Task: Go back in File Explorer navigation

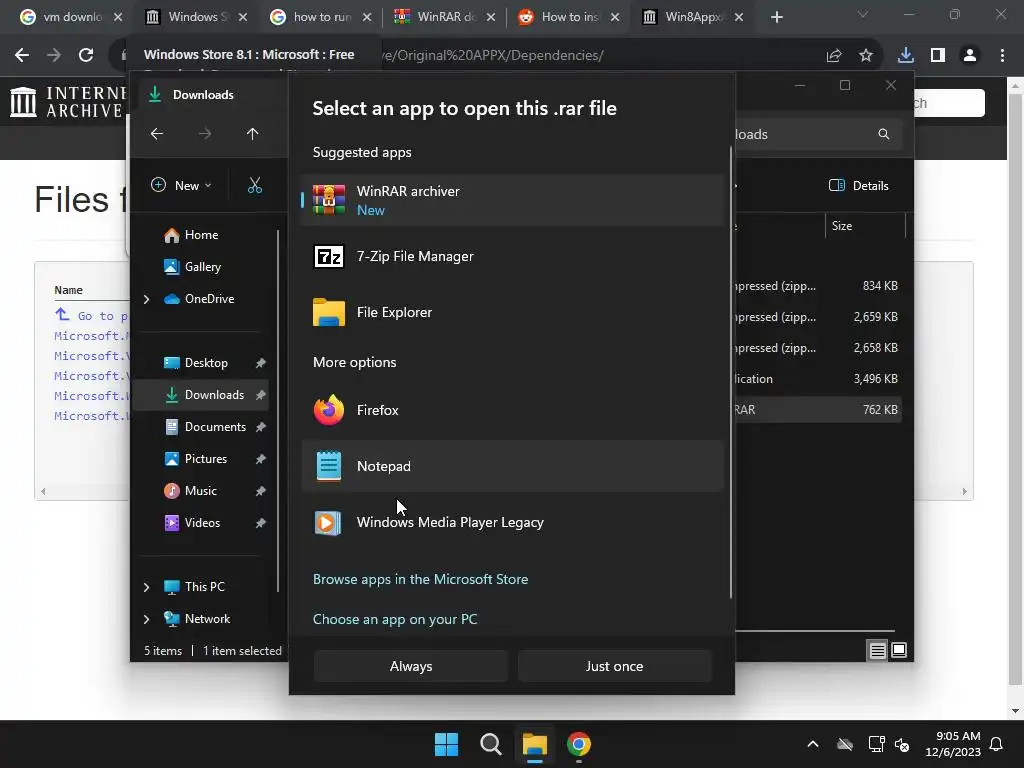Action: [157, 134]
